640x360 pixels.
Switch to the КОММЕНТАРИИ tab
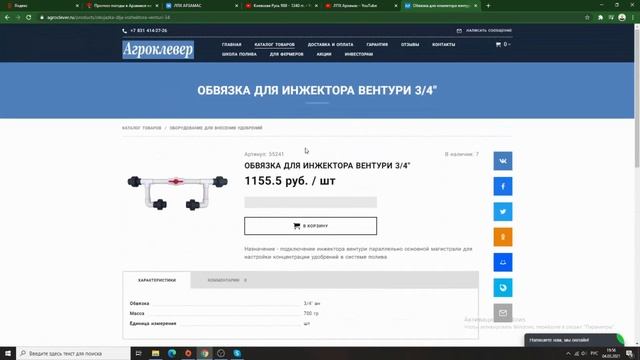[x=227, y=280]
